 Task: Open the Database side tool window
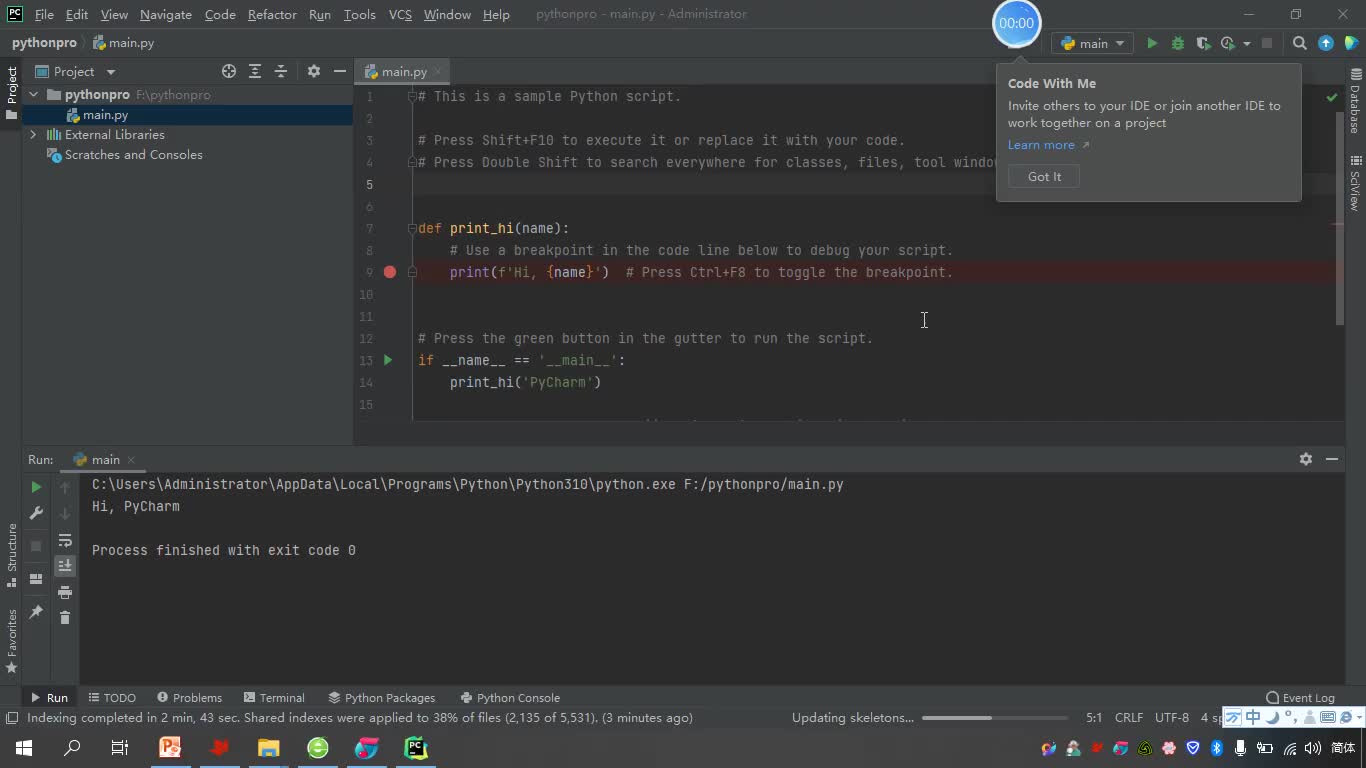coord(1355,102)
